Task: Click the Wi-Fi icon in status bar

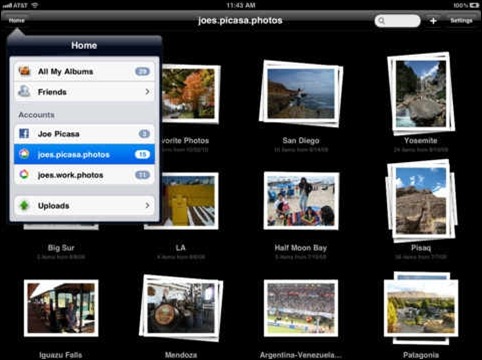Action: (35, 5)
